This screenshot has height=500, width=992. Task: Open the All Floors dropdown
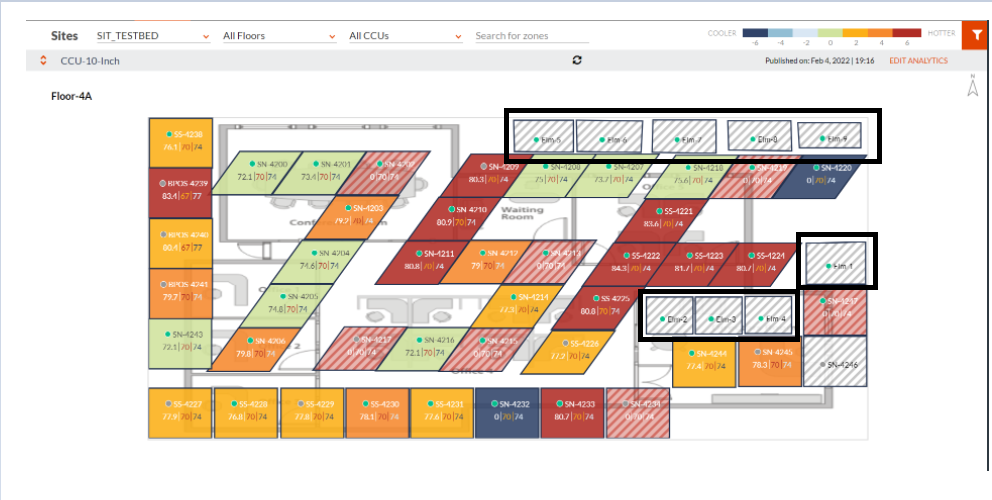tap(279, 36)
